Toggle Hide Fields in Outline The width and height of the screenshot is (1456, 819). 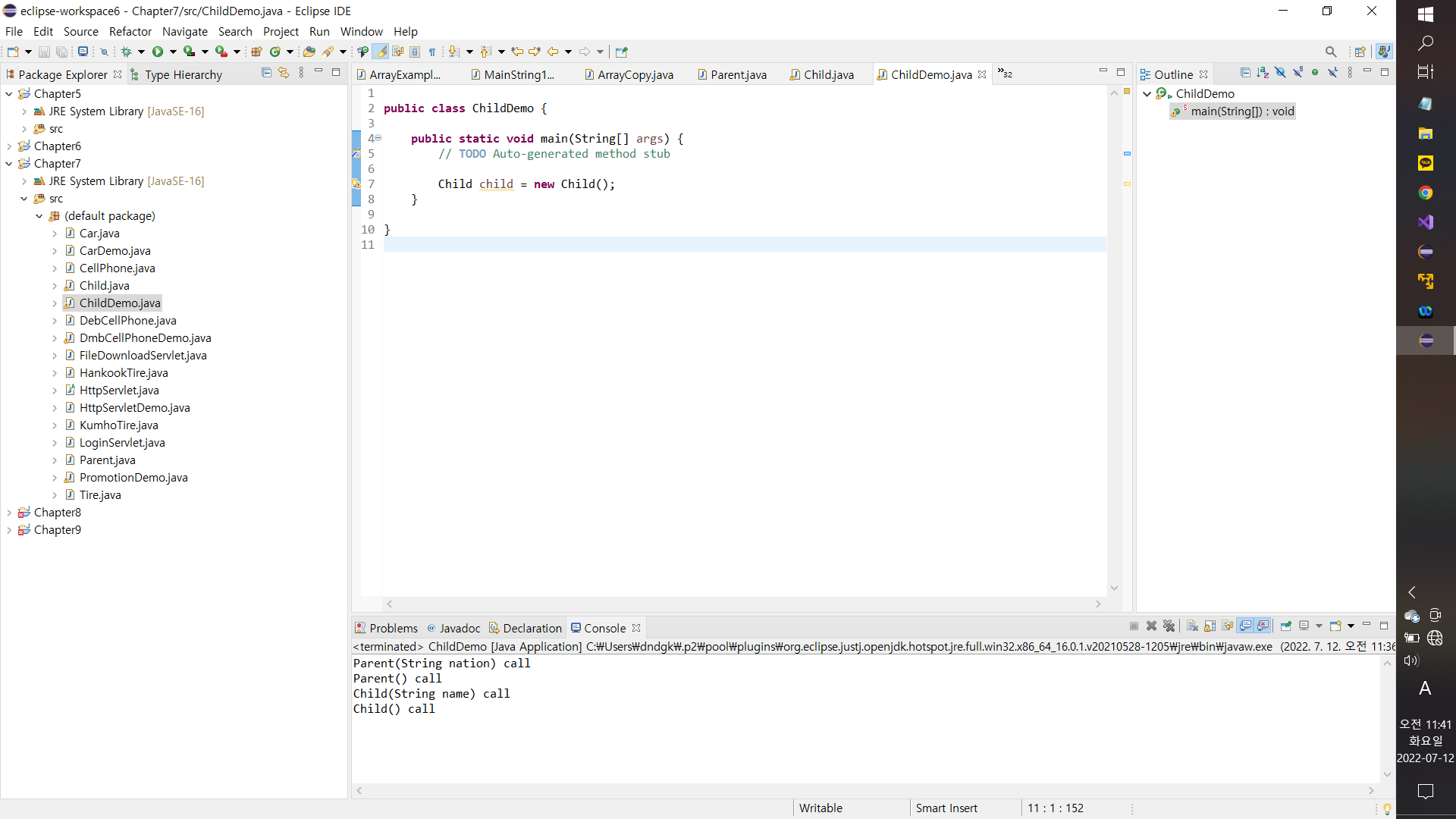(1280, 73)
